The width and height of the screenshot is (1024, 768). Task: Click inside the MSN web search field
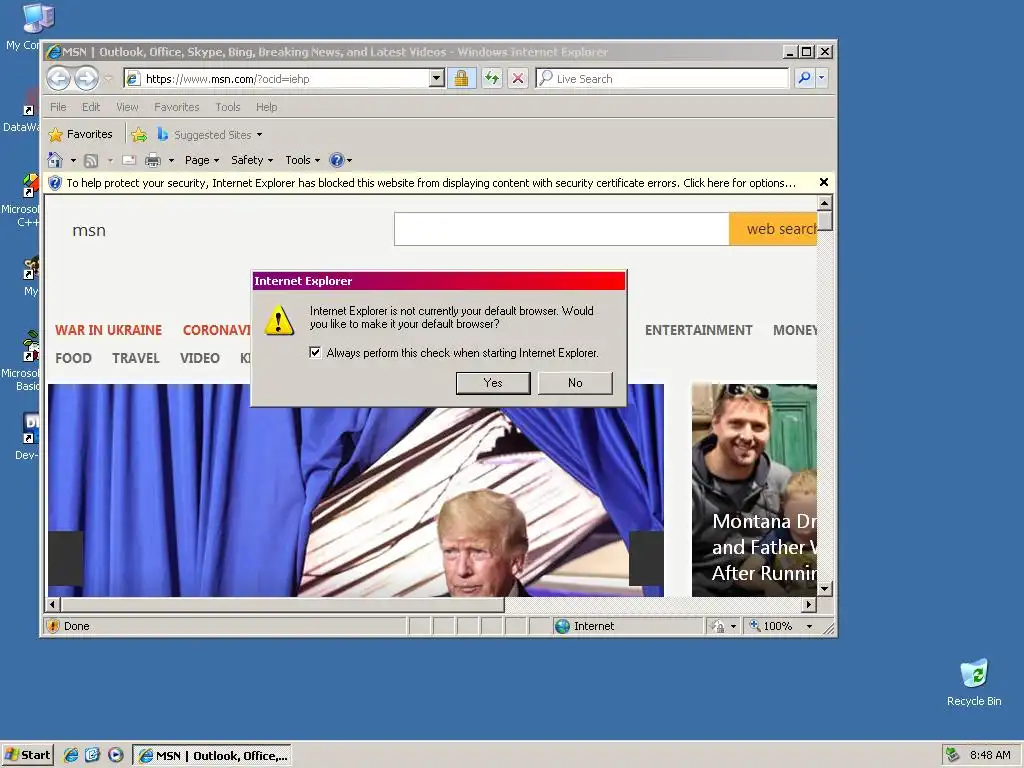[562, 229]
